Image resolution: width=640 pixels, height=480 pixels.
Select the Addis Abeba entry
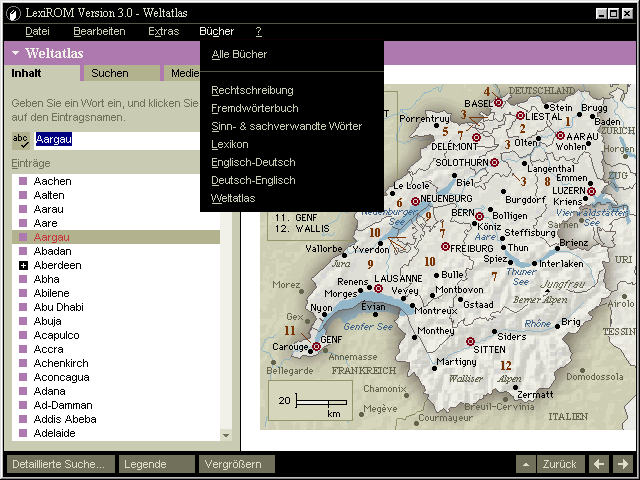point(65,419)
